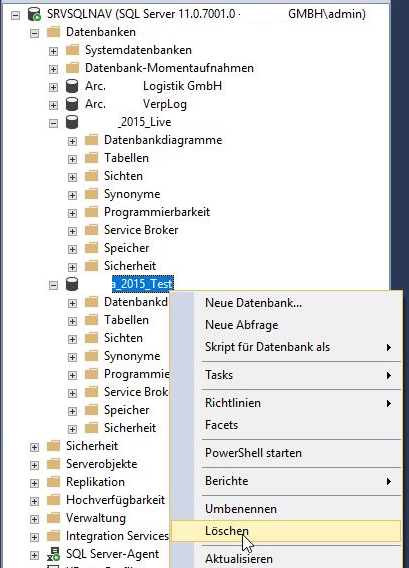
Task: Click the _2015_Live database cylinder icon
Action: (x=72, y=122)
